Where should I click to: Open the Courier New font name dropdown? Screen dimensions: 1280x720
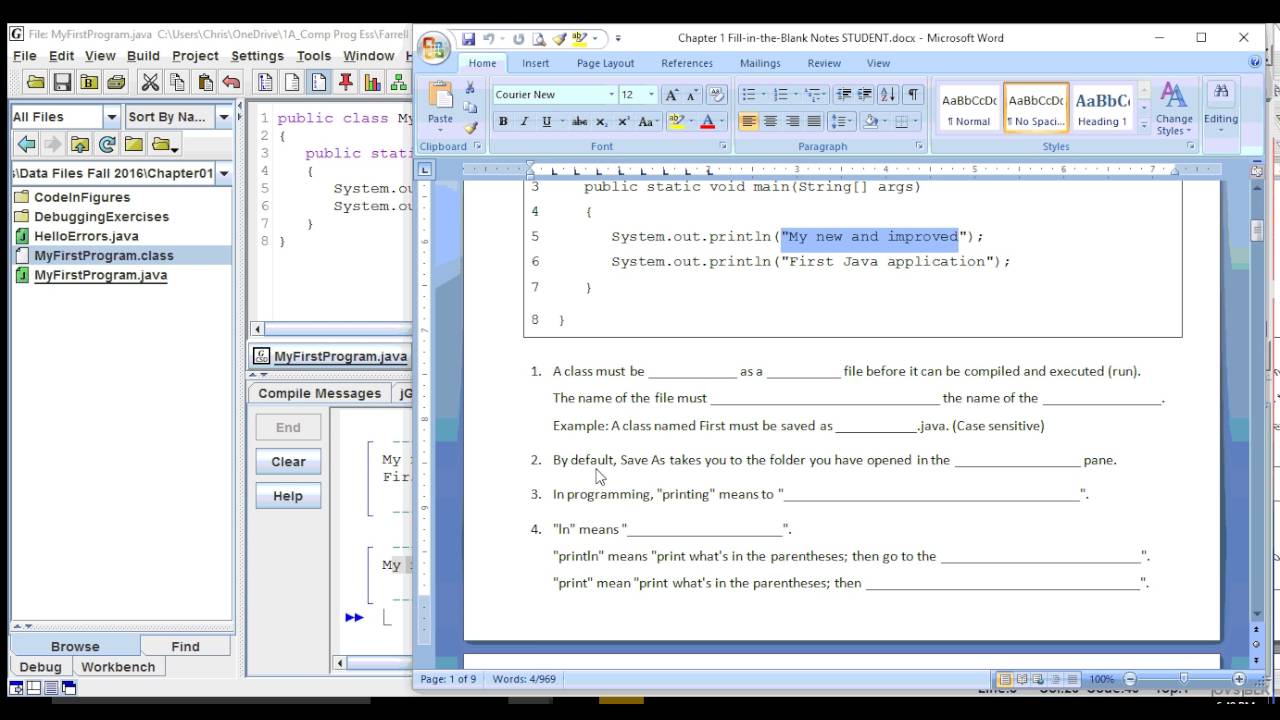click(x=611, y=95)
